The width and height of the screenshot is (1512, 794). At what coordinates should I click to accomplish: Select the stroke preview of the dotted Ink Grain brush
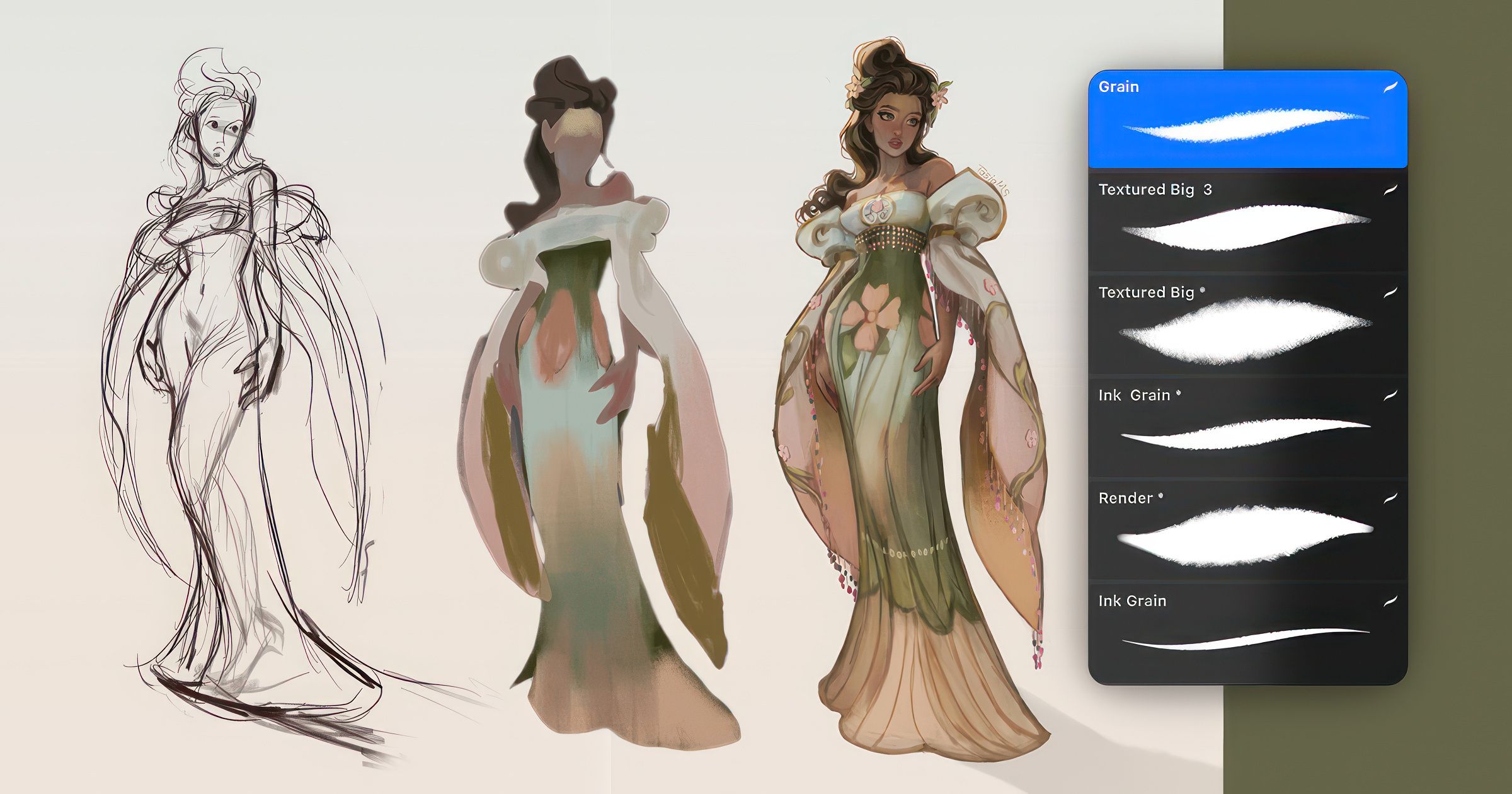1246,434
